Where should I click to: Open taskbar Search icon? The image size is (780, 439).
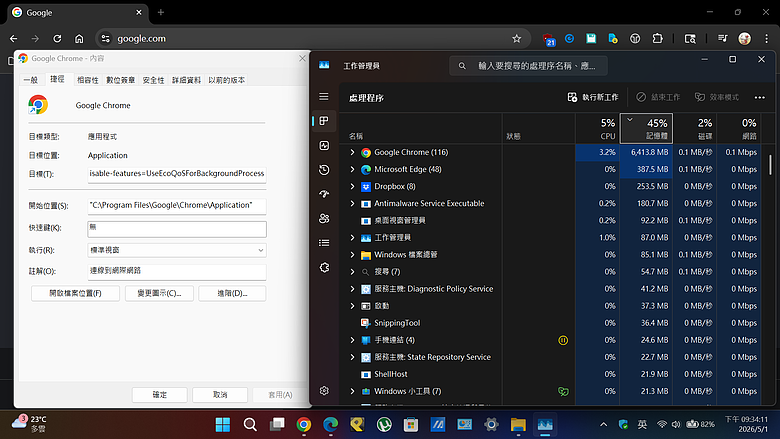[250, 425]
